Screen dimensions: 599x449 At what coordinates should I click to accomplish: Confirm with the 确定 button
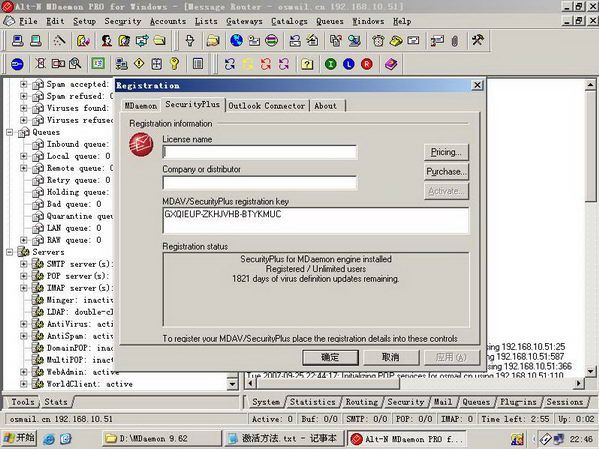[x=330, y=357]
